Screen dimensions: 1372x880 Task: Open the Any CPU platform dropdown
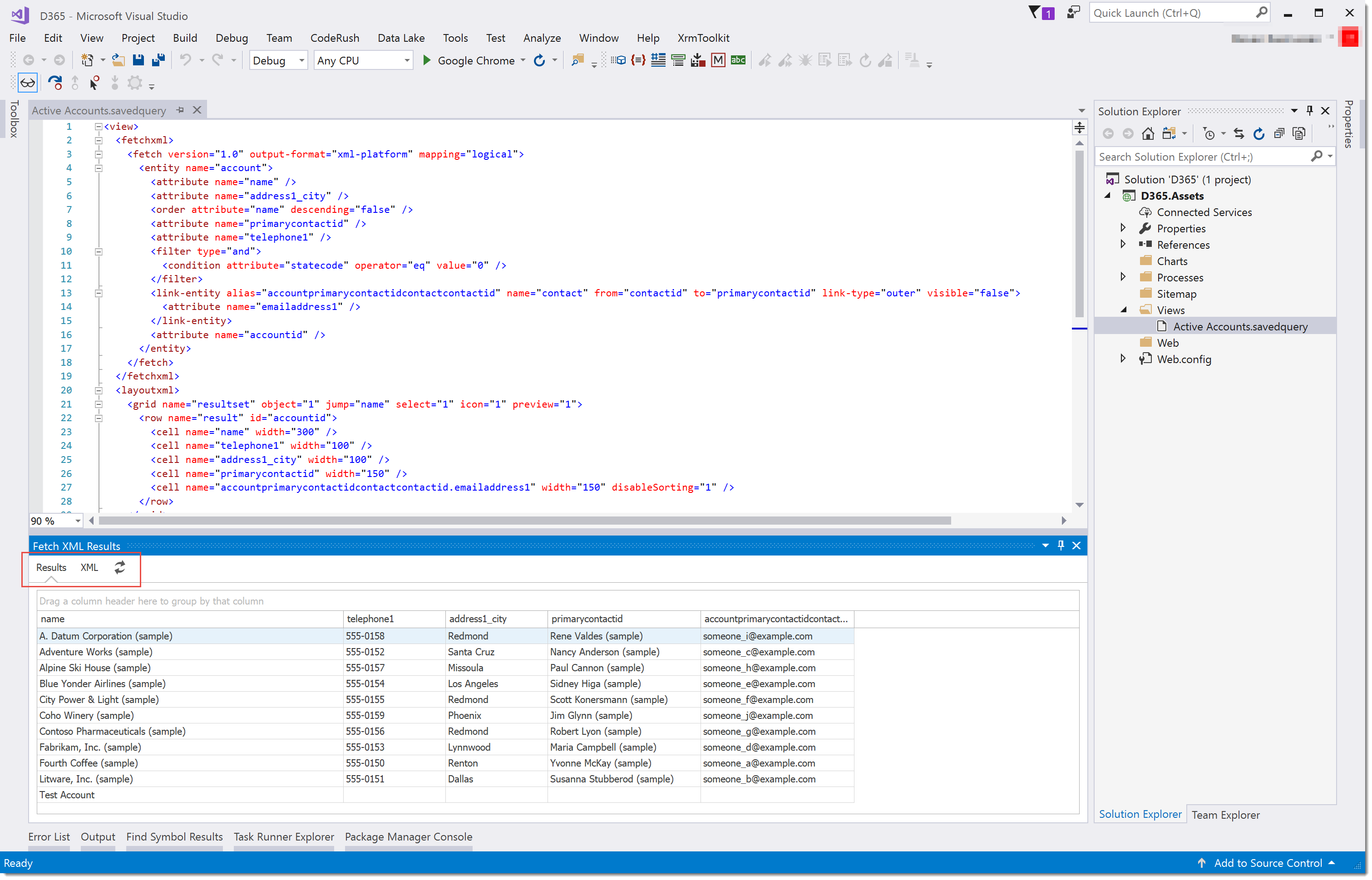click(x=406, y=60)
